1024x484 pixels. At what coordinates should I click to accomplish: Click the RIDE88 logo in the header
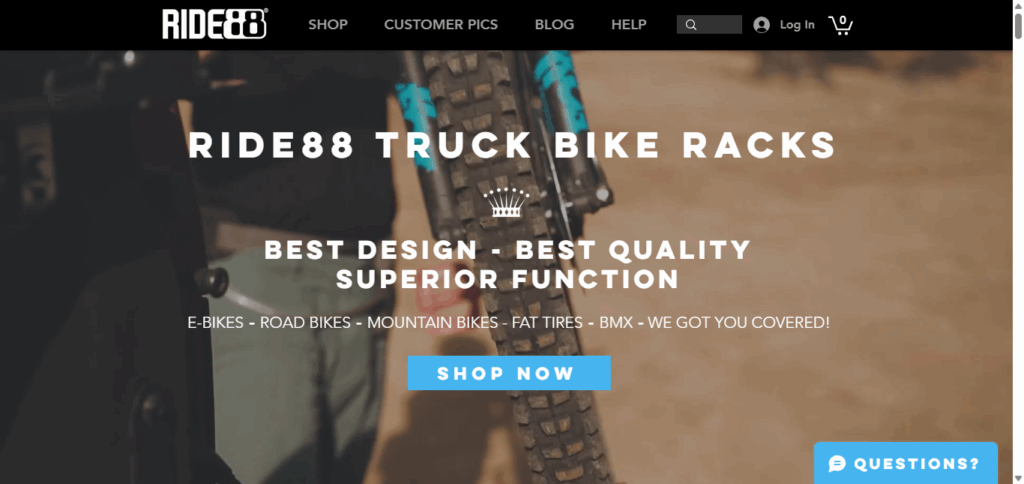tap(215, 24)
